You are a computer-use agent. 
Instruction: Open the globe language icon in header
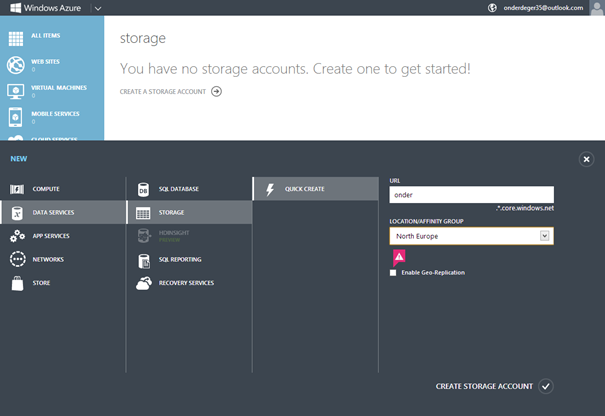(492, 8)
